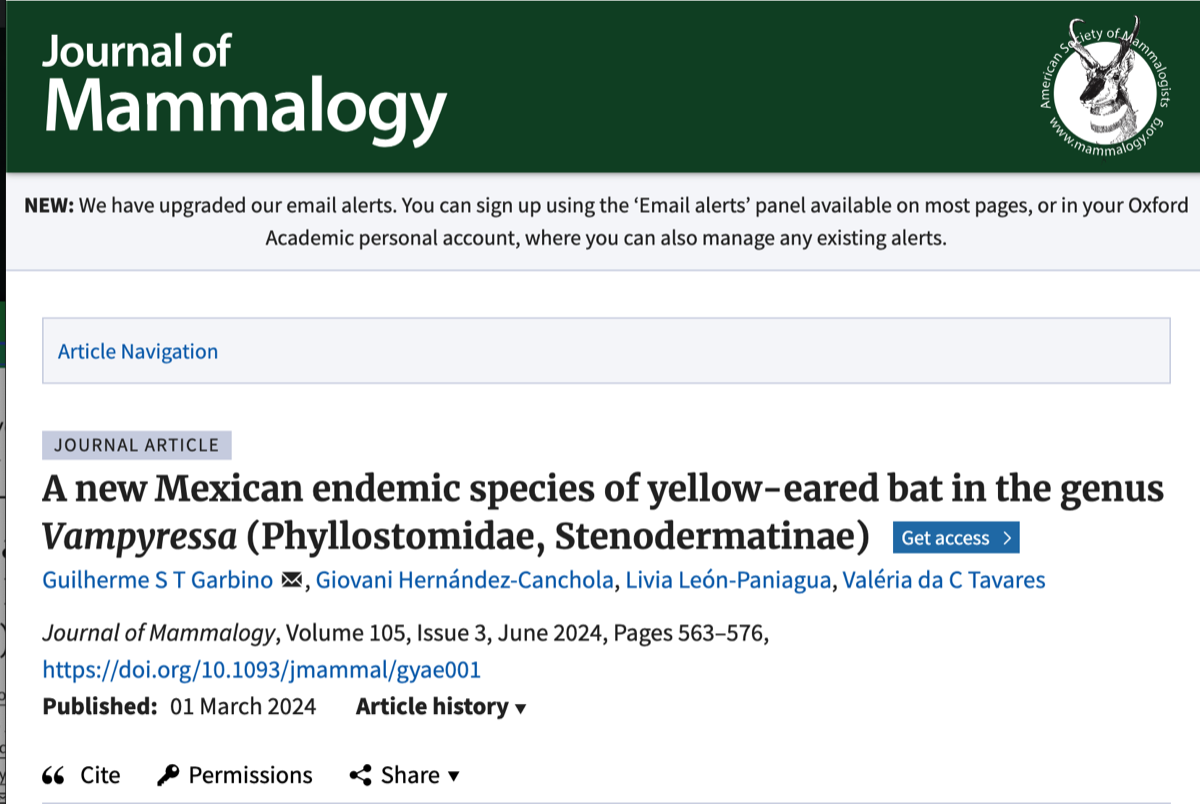Click the author name Livia León-Paniagua
The height and width of the screenshot is (804, 1200).
click(728, 580)
